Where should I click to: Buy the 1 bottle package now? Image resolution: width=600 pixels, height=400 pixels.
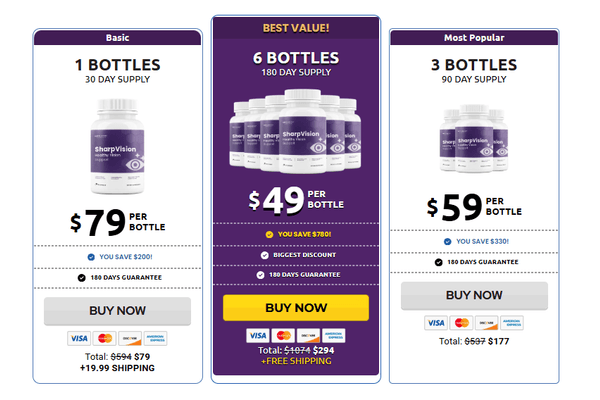click(x=117, y=311)
